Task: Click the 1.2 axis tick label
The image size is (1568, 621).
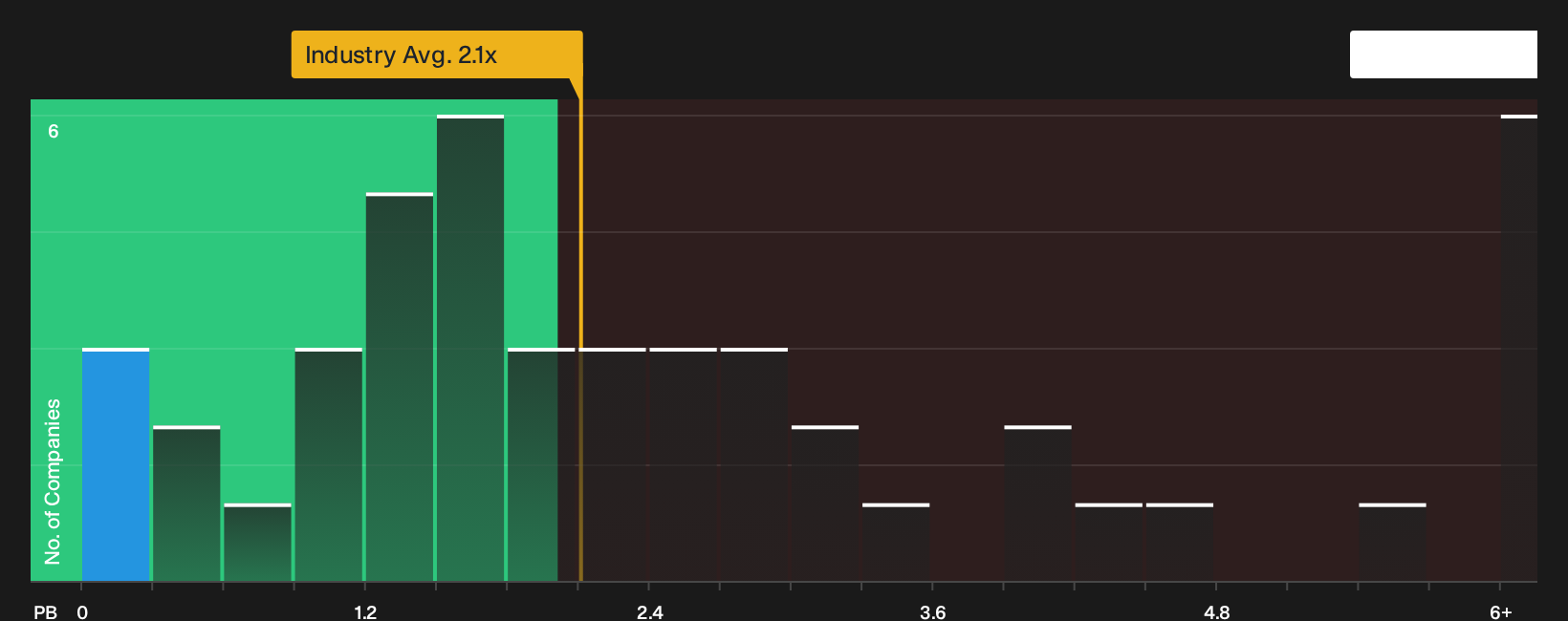Action: (365, 611)
